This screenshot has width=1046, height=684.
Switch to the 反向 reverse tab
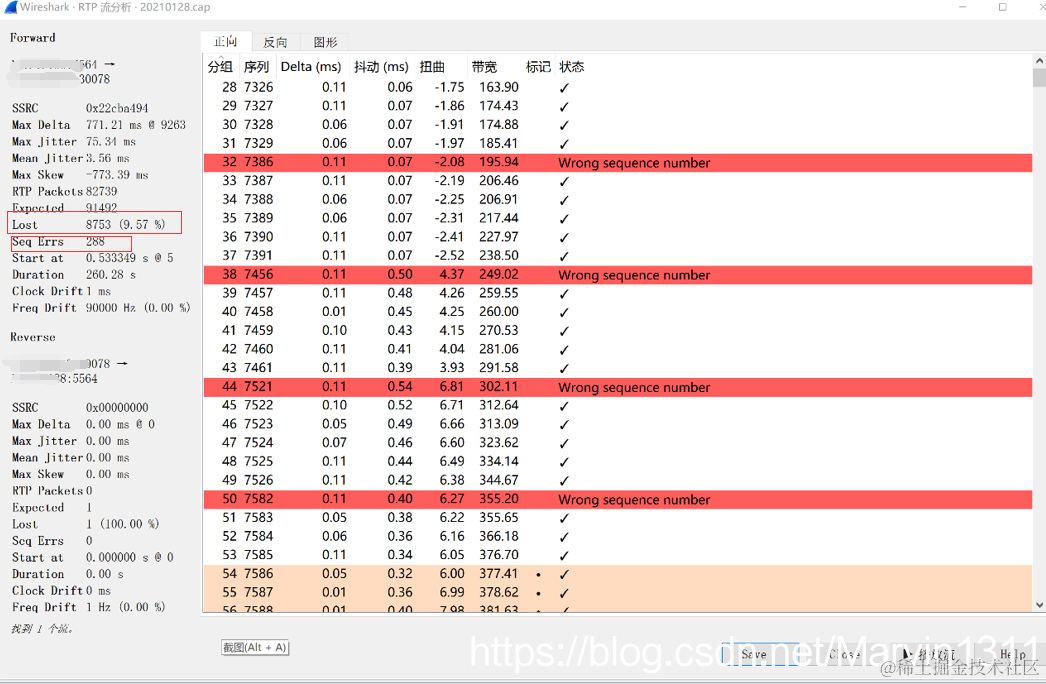(x=275, y=42)
